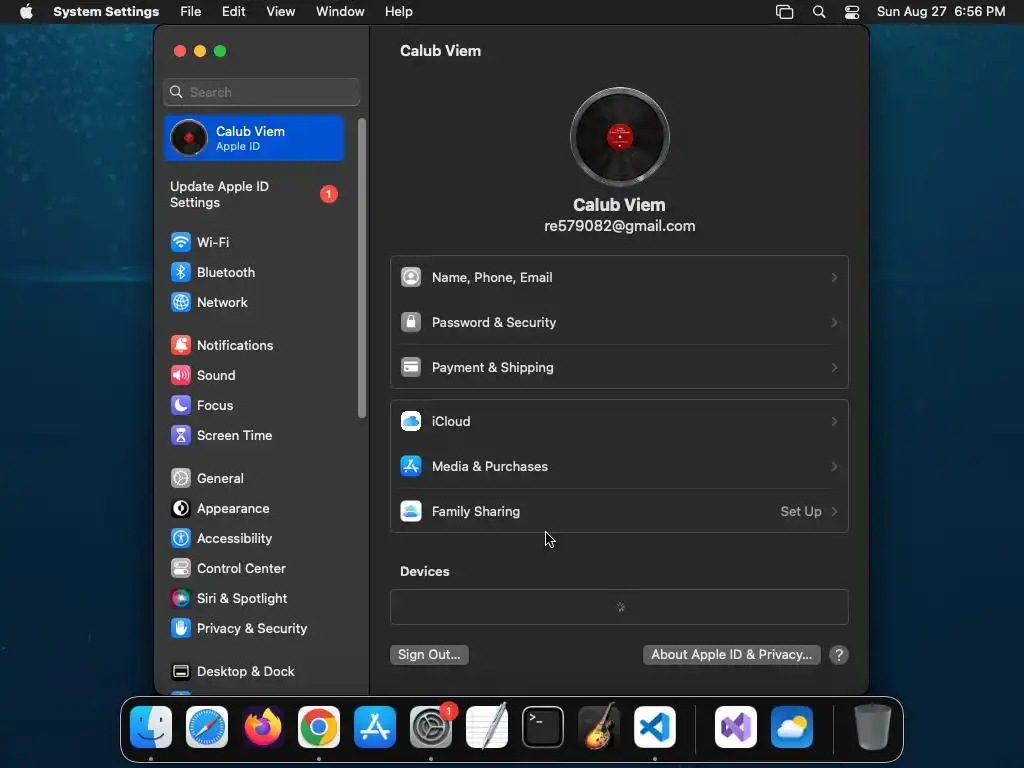Open Visual Studio from the Dock
Image resolution: width=1024 pixels, height=768 pixels.
pos(736,727)
